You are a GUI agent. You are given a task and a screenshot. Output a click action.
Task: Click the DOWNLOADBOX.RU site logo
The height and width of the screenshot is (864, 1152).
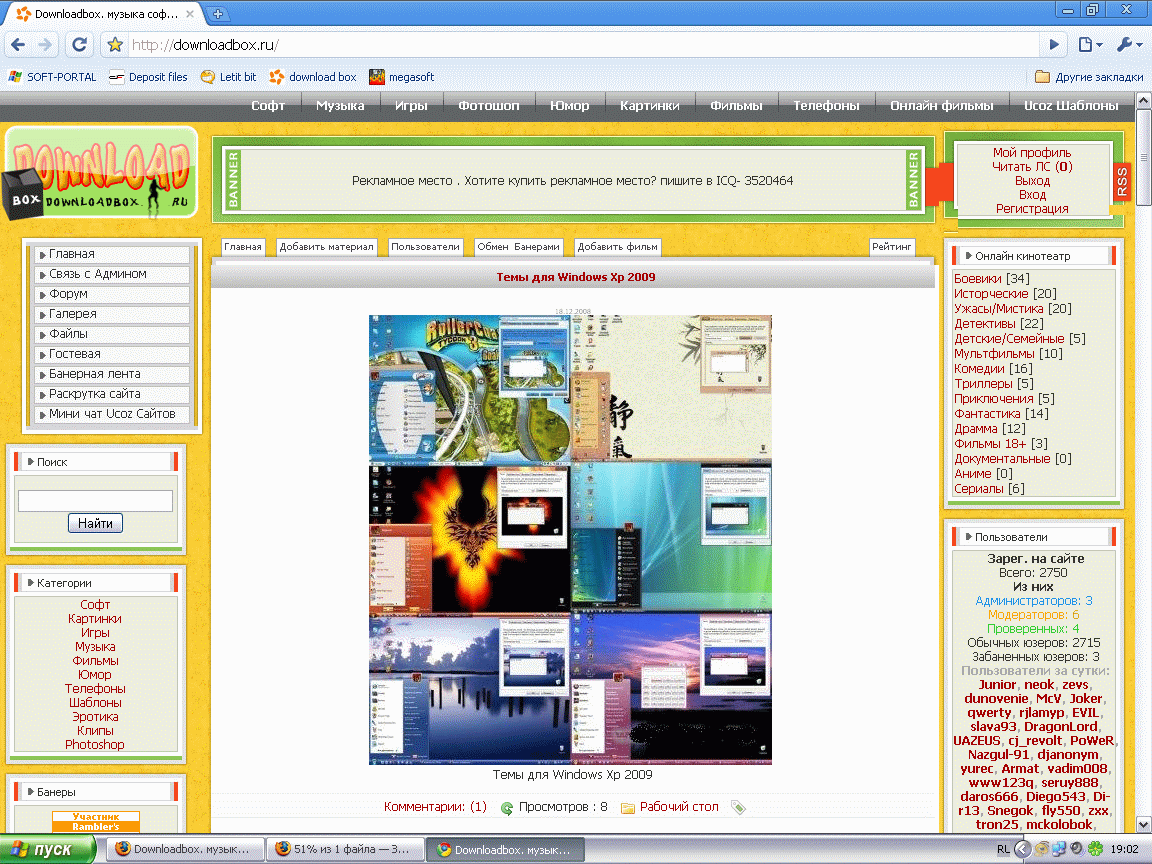pyautogui.click(x=100, y=174)
